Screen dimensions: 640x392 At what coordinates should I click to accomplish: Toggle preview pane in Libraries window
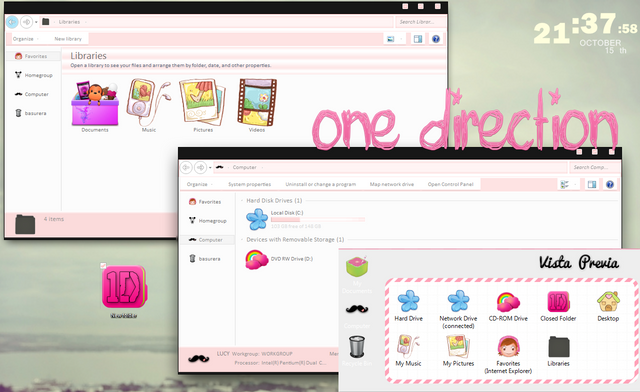pos(418,39)
